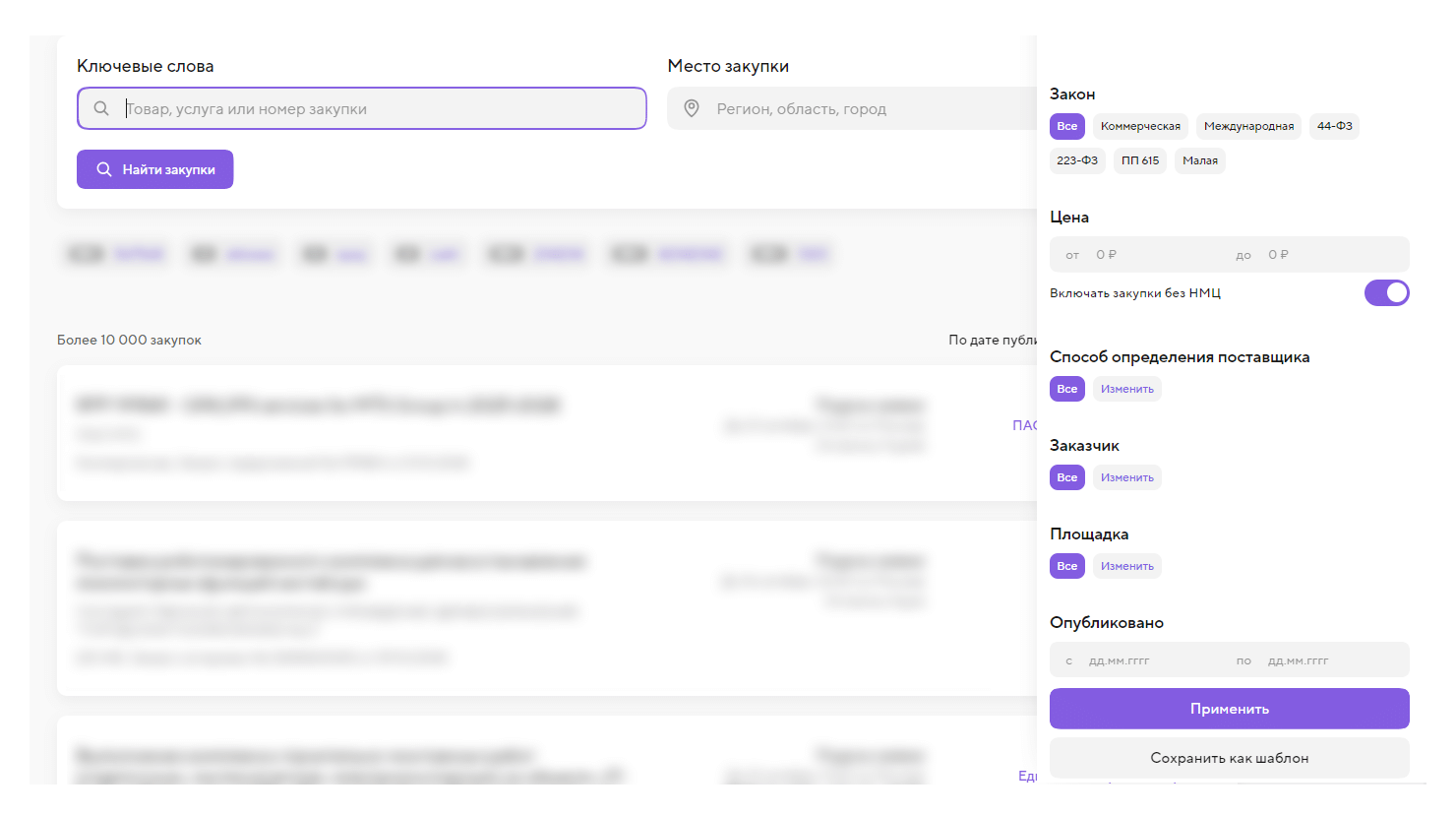Click the magnifier icon in keywords field
Screen dimensions: 1456x816
click(x=101, y=108)
